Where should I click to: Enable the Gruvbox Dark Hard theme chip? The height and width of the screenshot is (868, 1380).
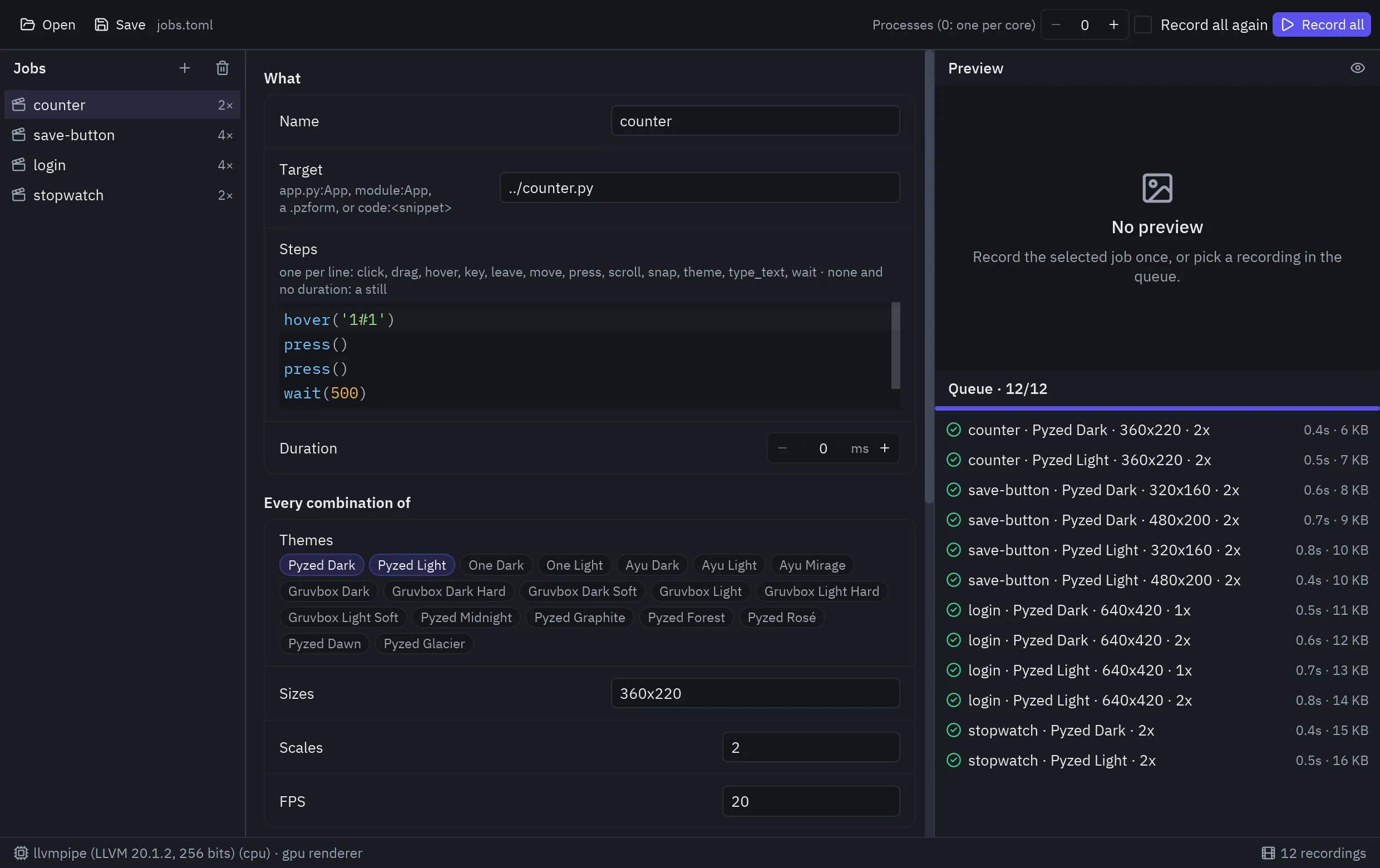448,591
